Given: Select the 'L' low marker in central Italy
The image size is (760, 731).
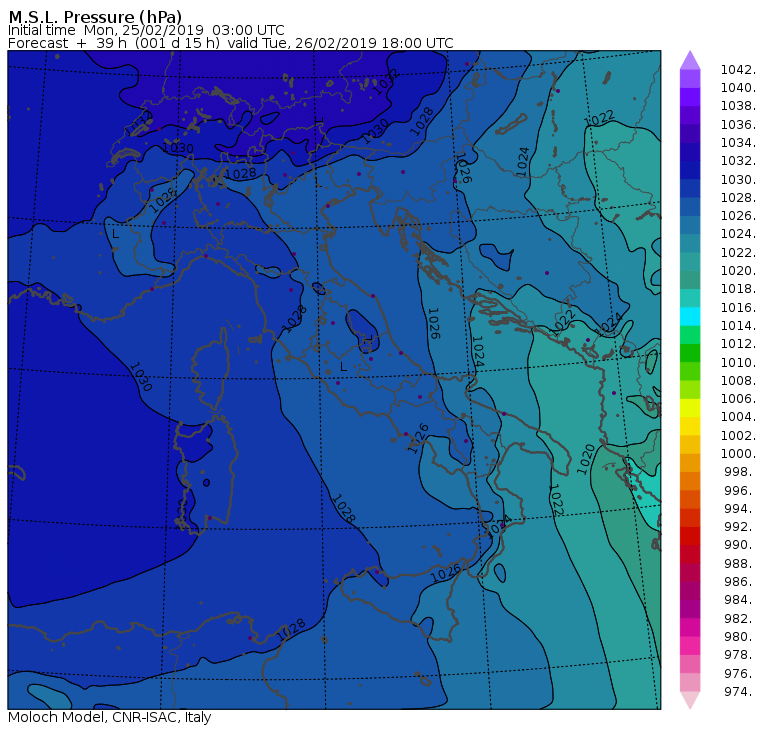Looking at the screenshot, I should coord(344,366).
